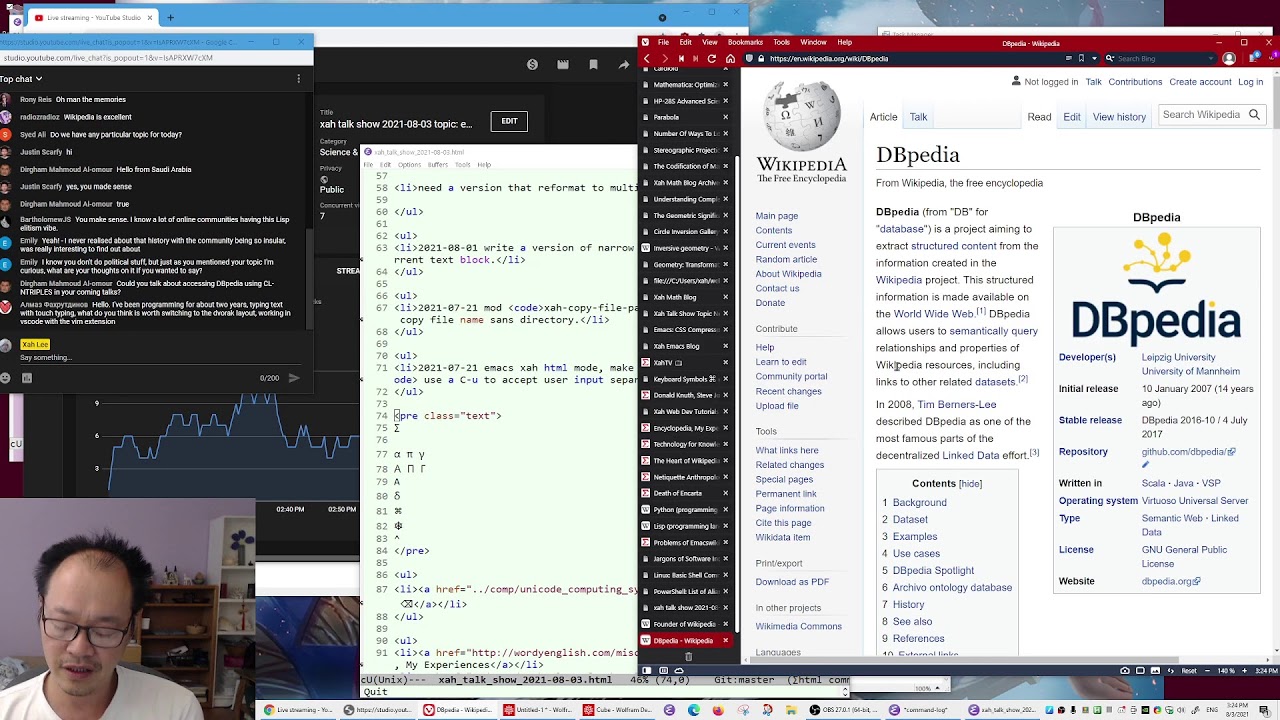Bookmark the current page in address bar
The height and width of the screenshot is (720, 1280).
click(1081, 58)
